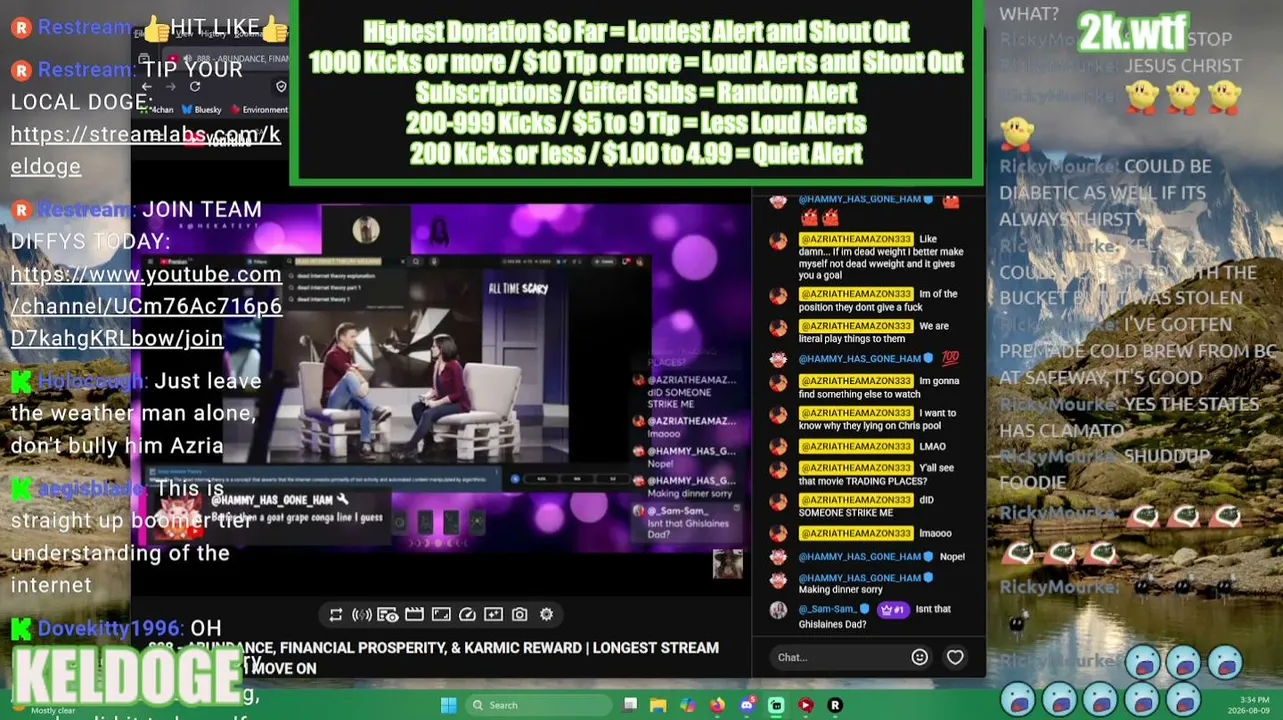Viewport: 1283px width, 720px height.
Task: Click the 'lmaooo' message in the chat panel
Action: 935,533
